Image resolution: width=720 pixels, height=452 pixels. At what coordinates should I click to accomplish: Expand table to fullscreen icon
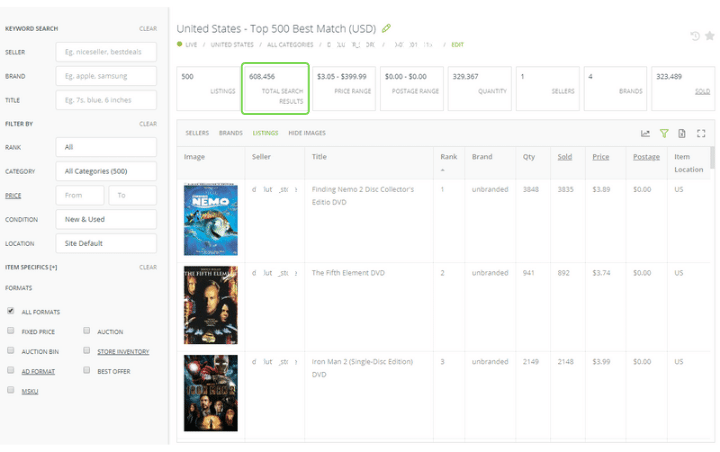click(x=701, y=133)
